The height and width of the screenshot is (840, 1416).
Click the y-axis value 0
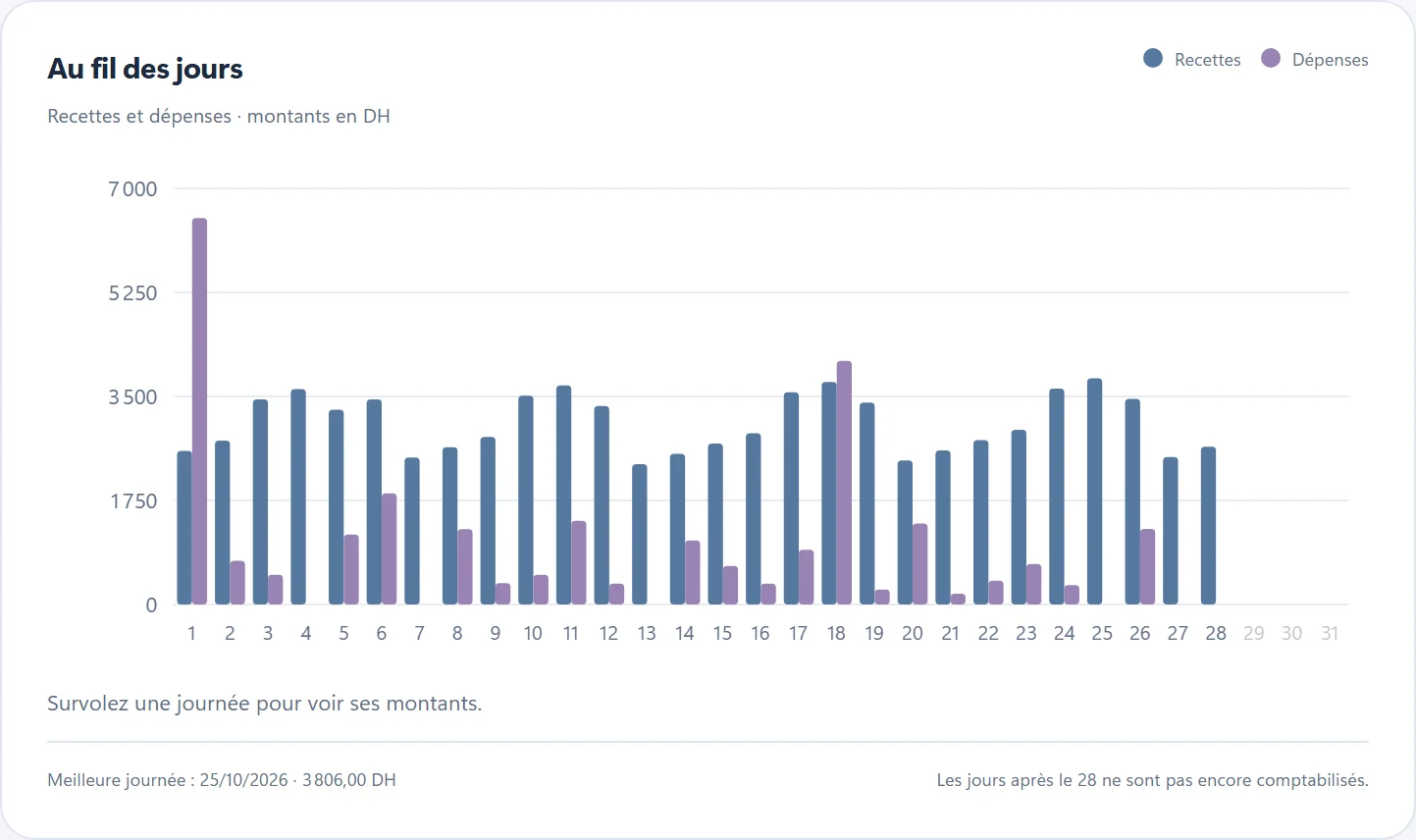(x=151, y=604)
